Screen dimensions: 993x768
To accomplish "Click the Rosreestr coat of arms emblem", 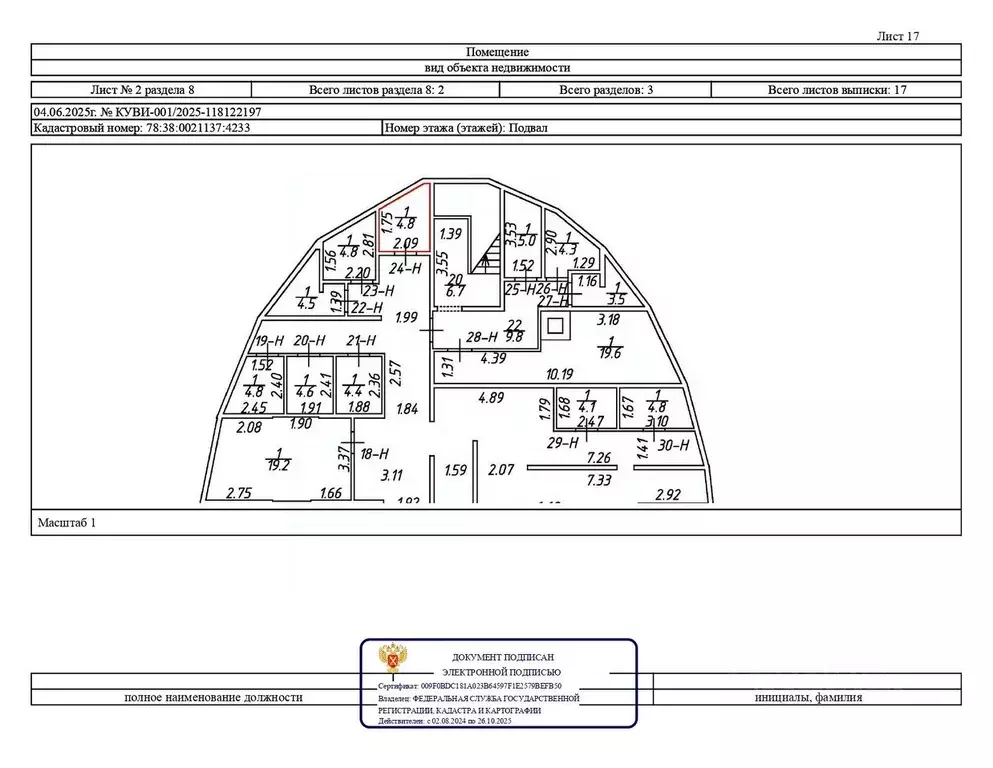I will pyautogui.click(x=391, y=661).
